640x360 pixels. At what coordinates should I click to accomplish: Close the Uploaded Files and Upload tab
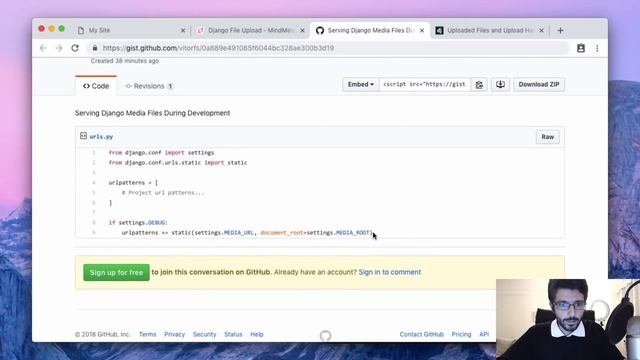point(542,30)
